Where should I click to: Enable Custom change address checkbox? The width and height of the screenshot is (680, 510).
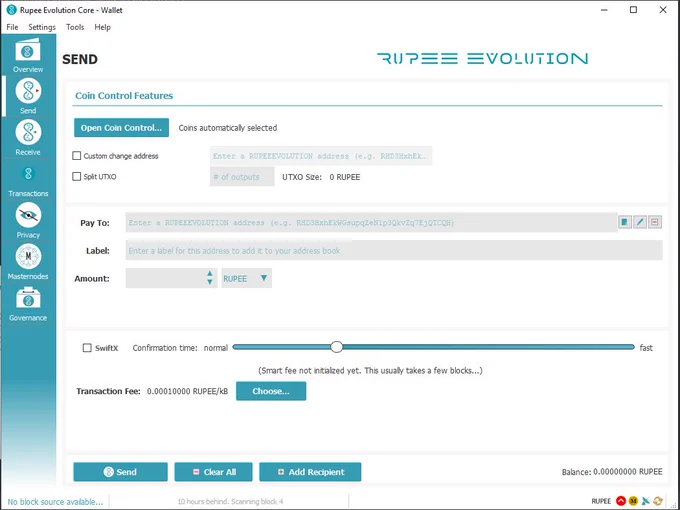77,156
